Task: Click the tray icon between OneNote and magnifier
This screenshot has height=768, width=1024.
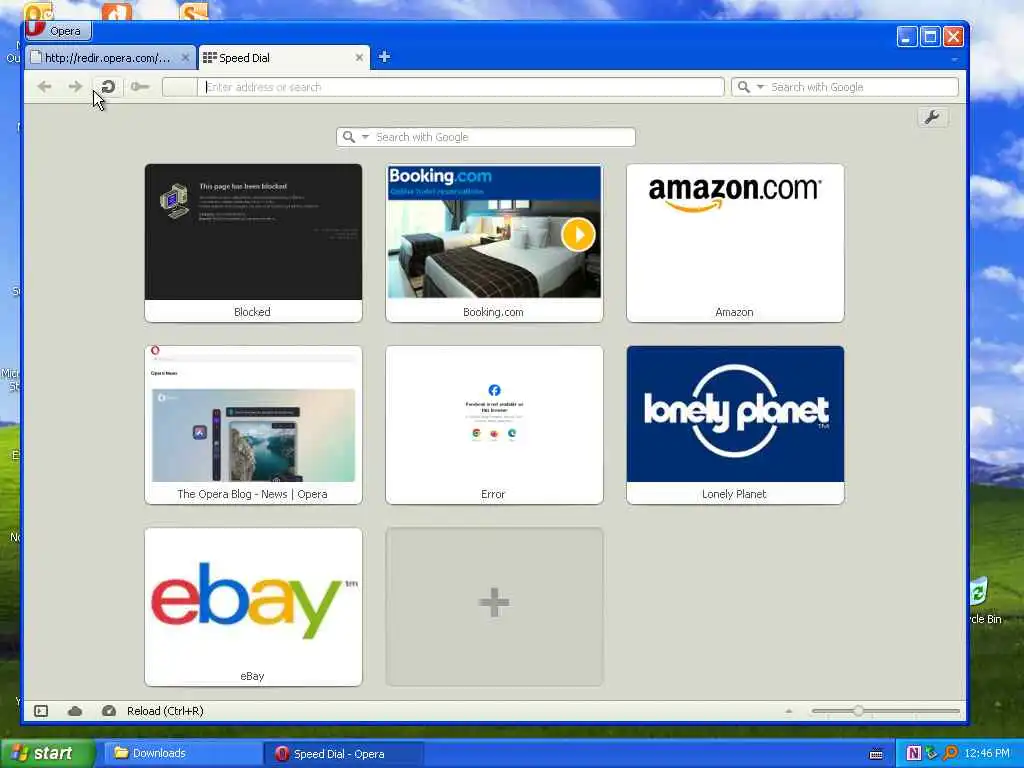Action: [932, 754]
